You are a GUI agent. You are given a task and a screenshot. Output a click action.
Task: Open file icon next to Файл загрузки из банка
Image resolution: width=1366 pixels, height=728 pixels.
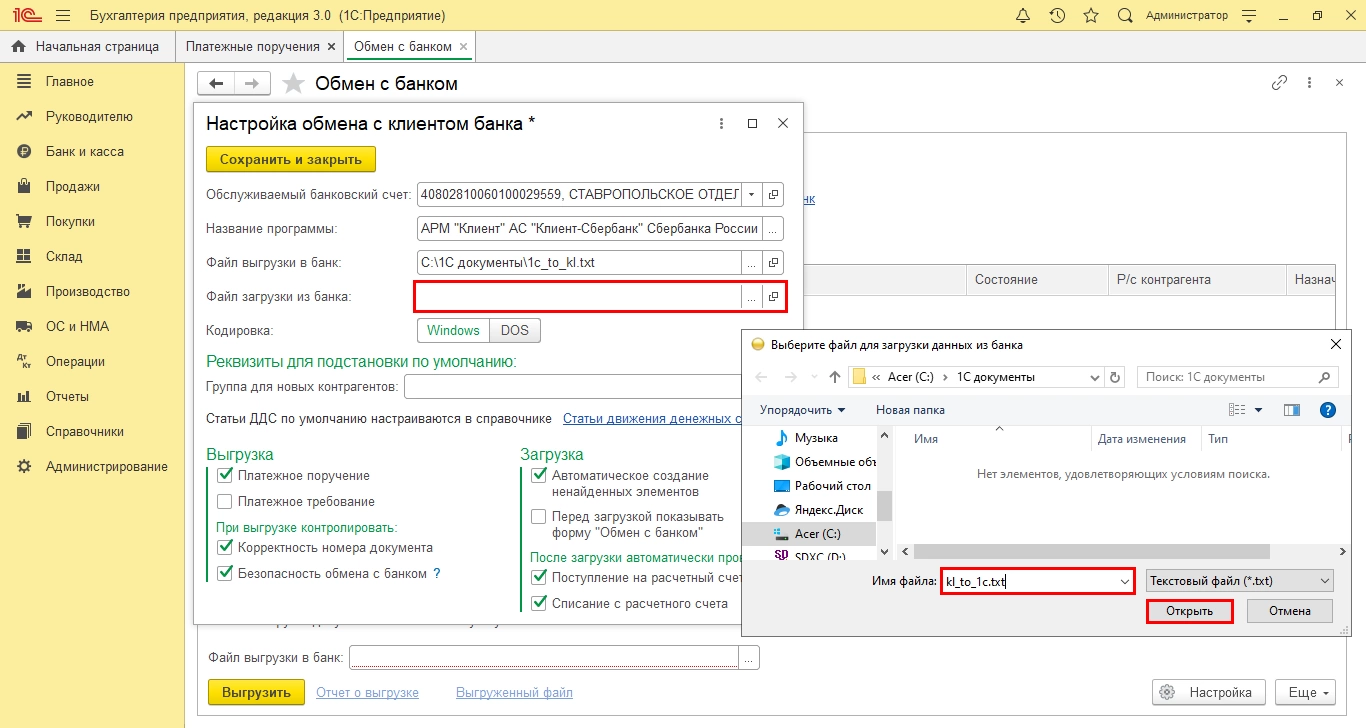coord(773,296)
